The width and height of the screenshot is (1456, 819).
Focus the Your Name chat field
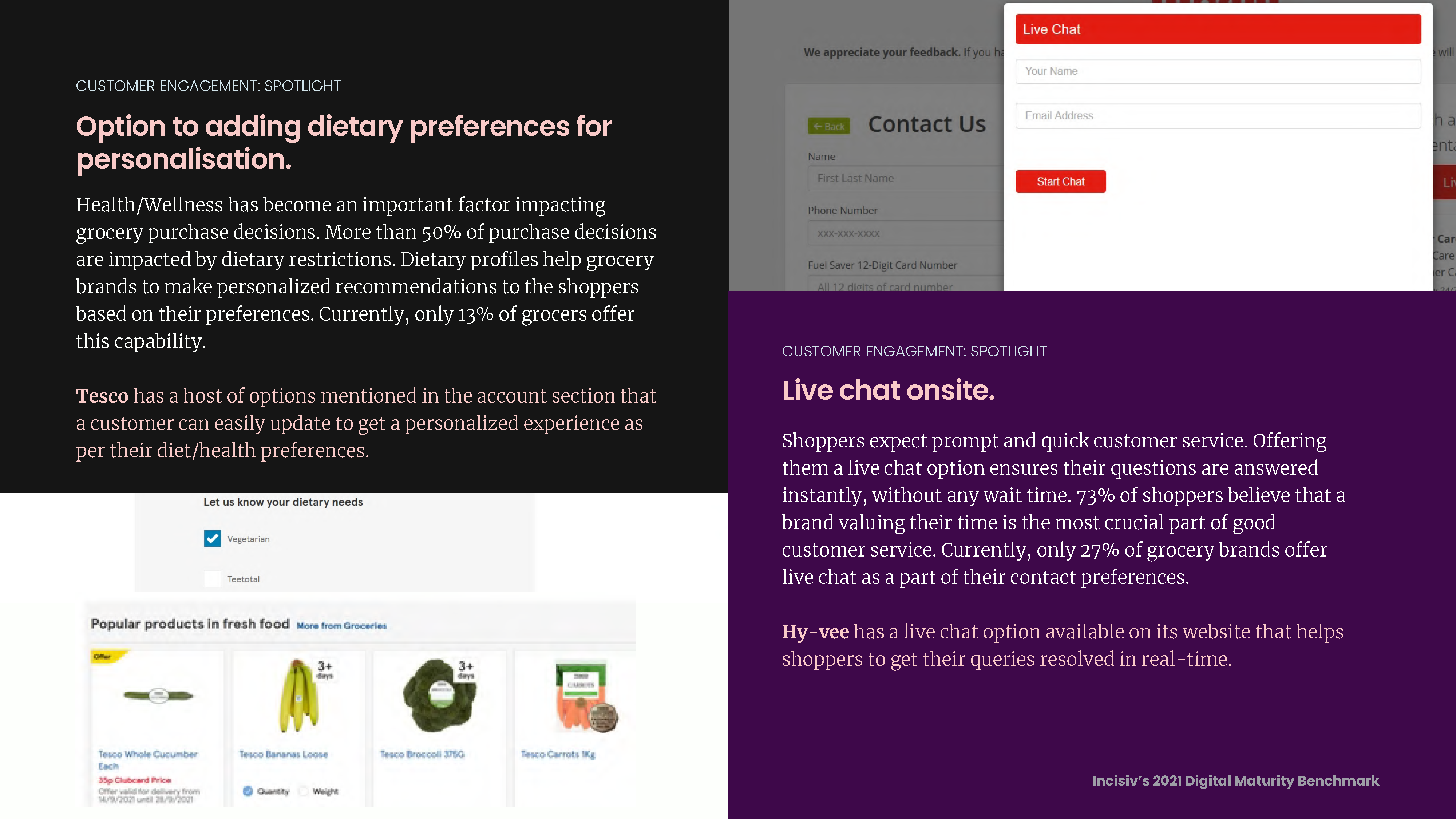pyautogui.click(x=1218, y=71)
